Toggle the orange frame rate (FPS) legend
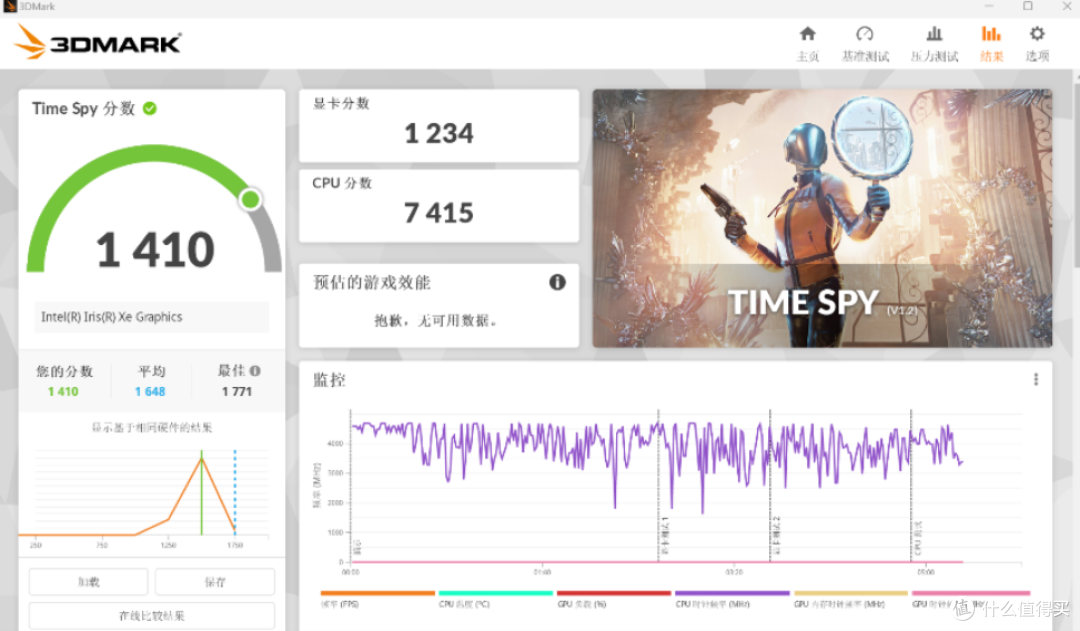 click(377, 599)
